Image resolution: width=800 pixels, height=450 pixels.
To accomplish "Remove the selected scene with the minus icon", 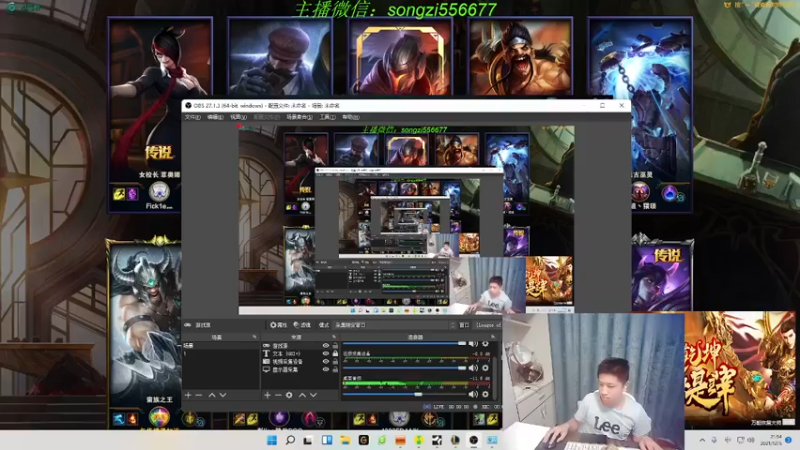I will point(199,395).
